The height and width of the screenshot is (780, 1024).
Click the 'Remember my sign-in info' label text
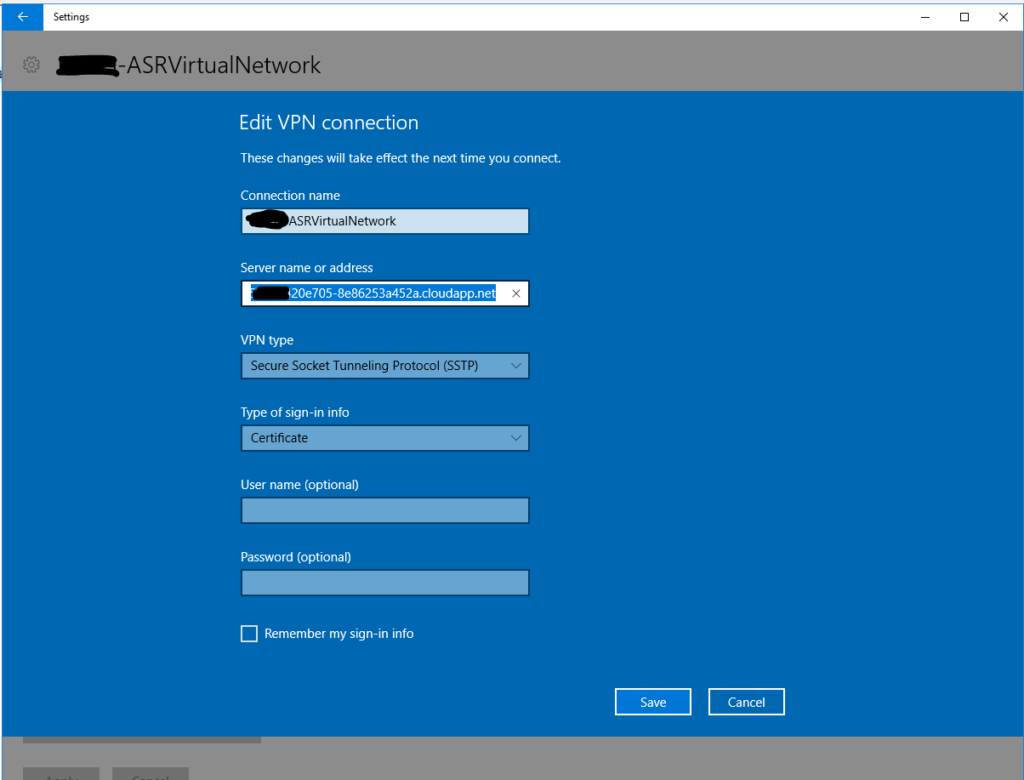[338, 634]
